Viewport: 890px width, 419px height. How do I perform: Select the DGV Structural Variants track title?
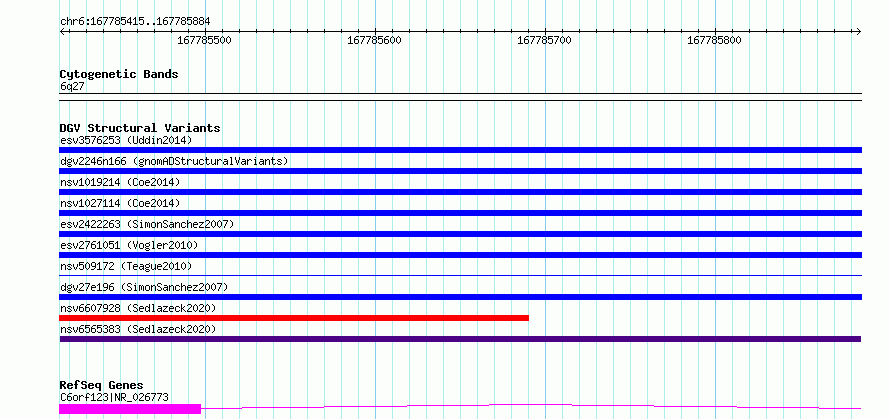[x=140, y=128]
